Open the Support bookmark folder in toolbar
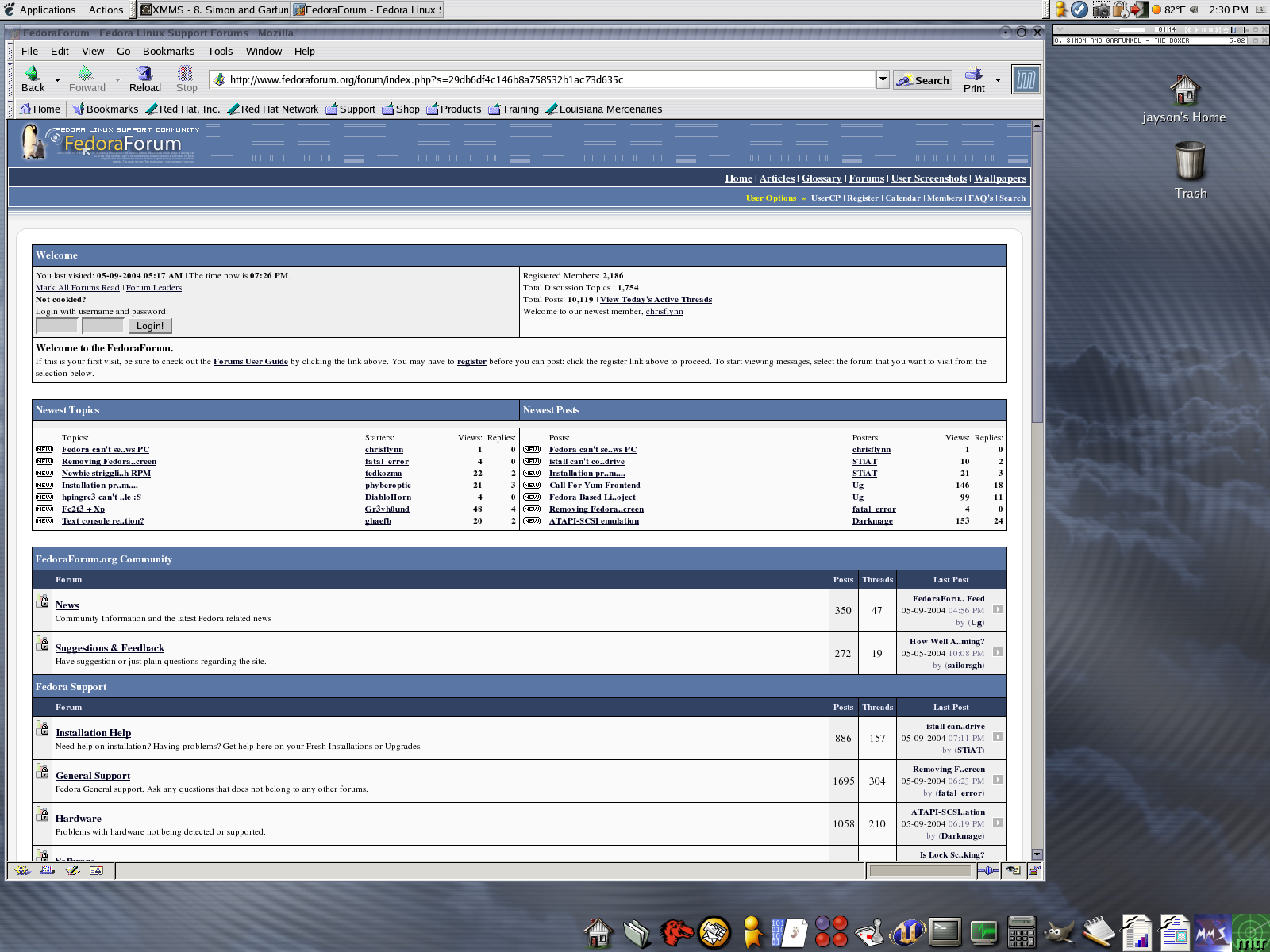The height and width of the screenshot is (952, 1270). click(350, 109)
